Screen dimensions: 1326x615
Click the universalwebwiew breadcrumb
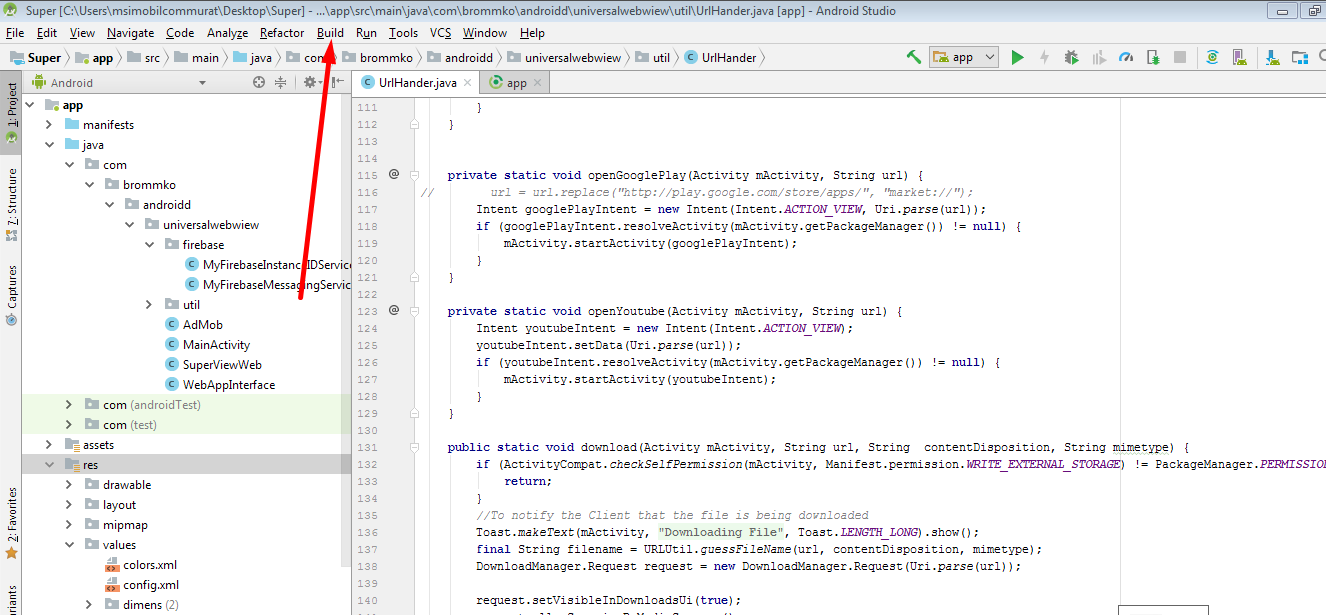point(563,58)
